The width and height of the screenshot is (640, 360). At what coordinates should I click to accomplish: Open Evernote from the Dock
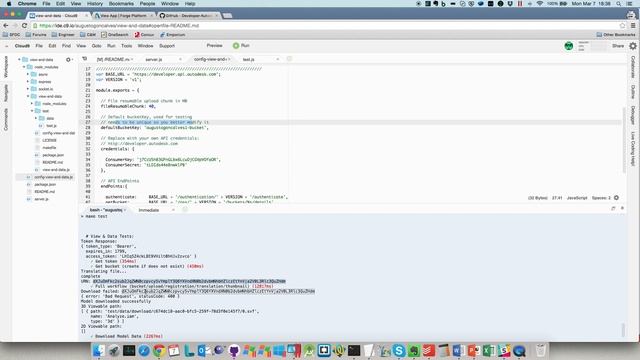pyautogui.click(x=414, y=351)
